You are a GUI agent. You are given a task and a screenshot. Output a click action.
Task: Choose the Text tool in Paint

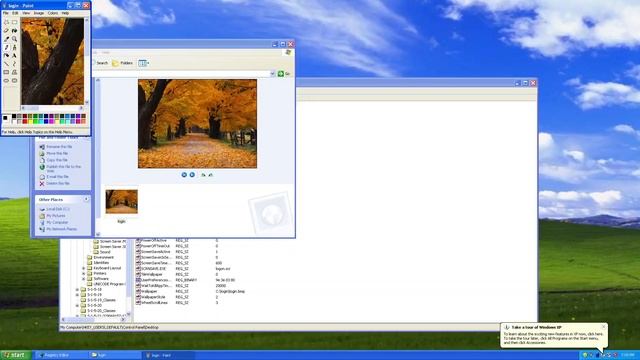pos(14,56)
